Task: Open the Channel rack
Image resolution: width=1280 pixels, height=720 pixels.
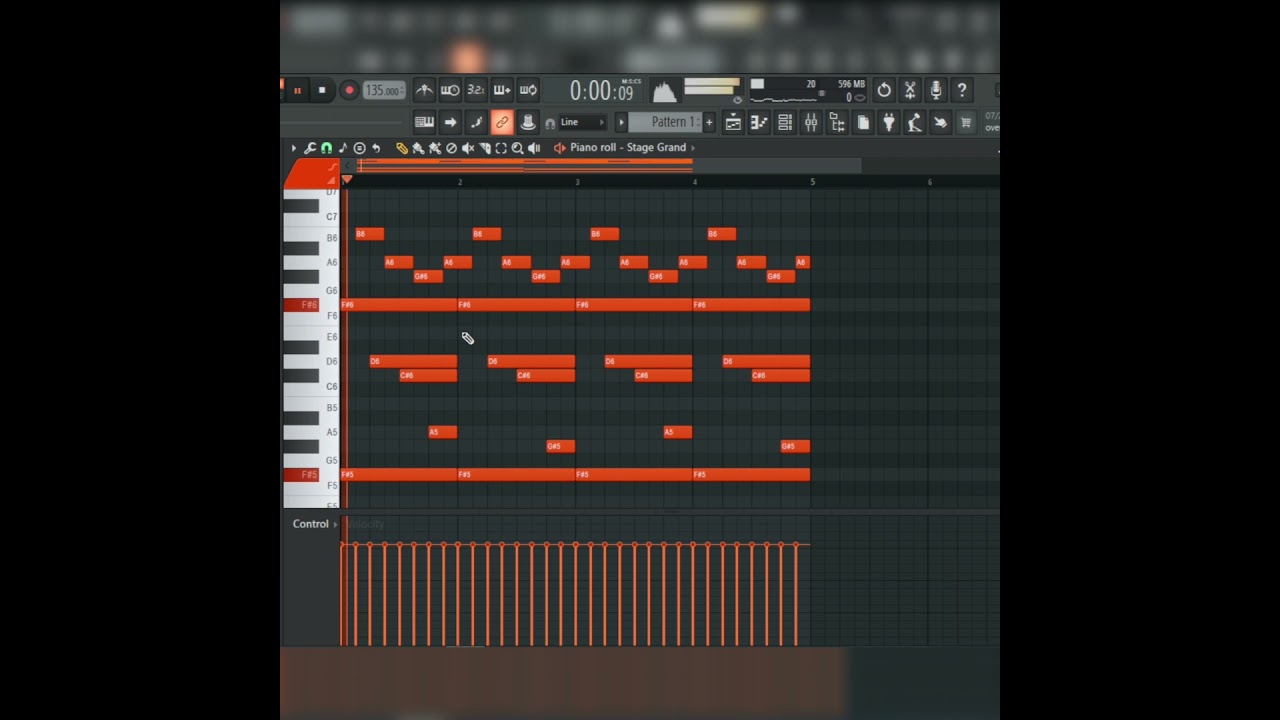Action: coord(785,122)
